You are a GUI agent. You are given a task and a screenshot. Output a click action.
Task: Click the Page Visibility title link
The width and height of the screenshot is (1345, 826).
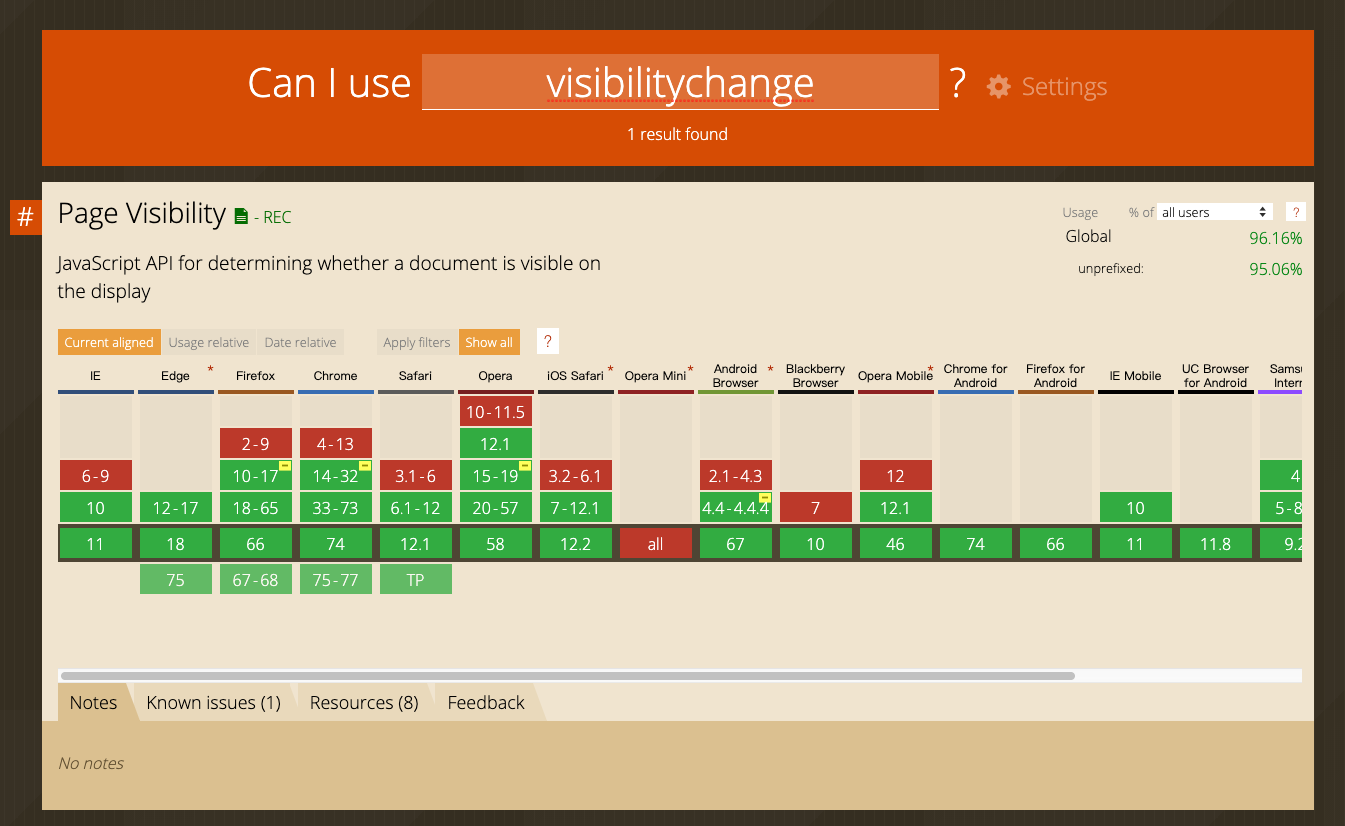(x=142, y=213)
